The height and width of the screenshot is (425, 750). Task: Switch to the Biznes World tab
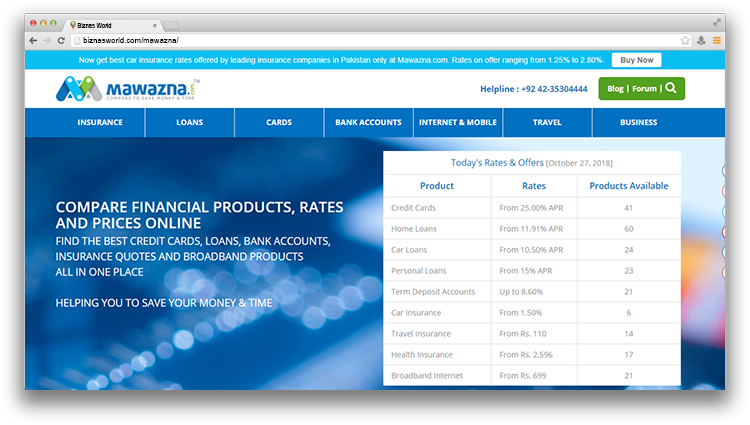pos(110,22)
